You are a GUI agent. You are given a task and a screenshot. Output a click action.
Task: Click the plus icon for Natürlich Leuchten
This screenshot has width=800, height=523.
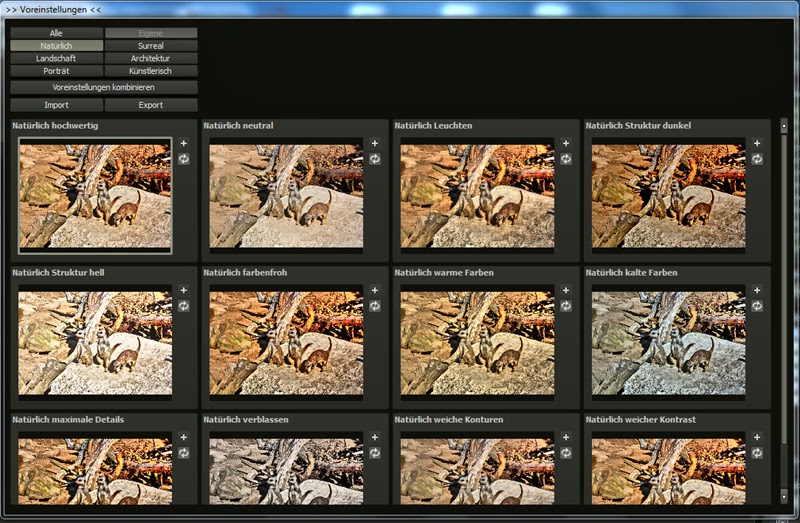pos(566,143)
